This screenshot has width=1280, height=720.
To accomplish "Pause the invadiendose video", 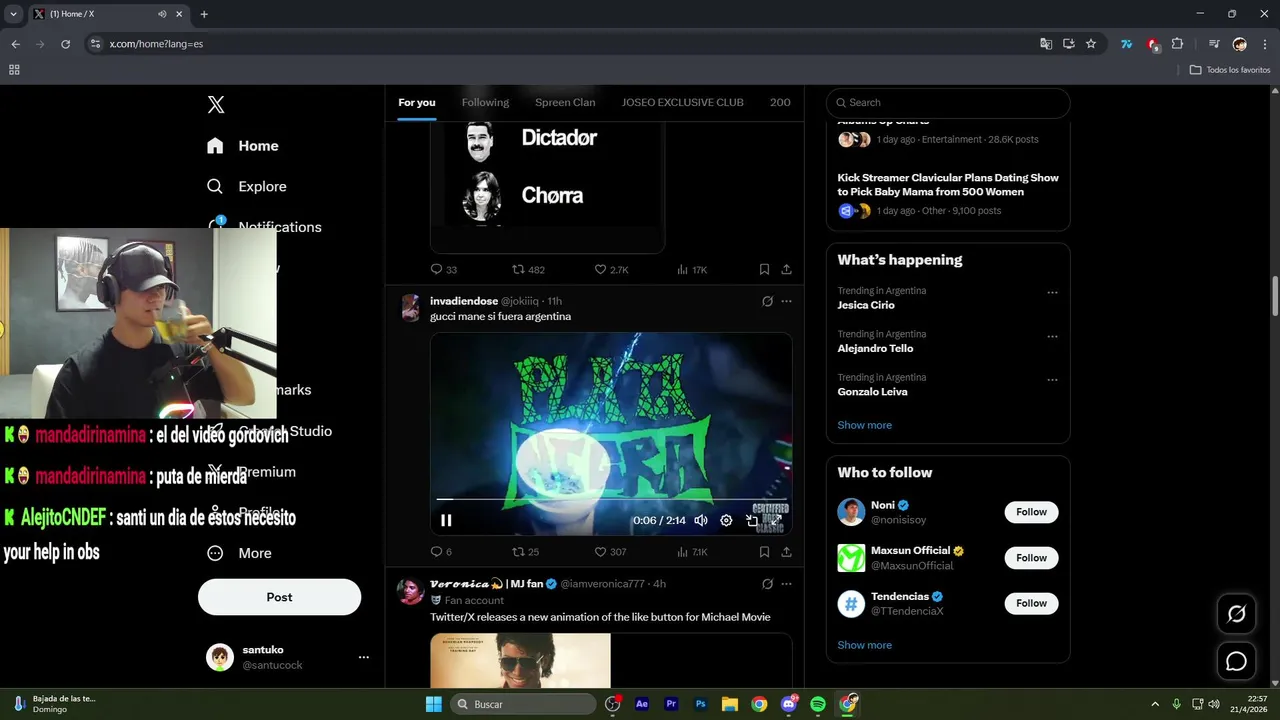I will 446,520.
